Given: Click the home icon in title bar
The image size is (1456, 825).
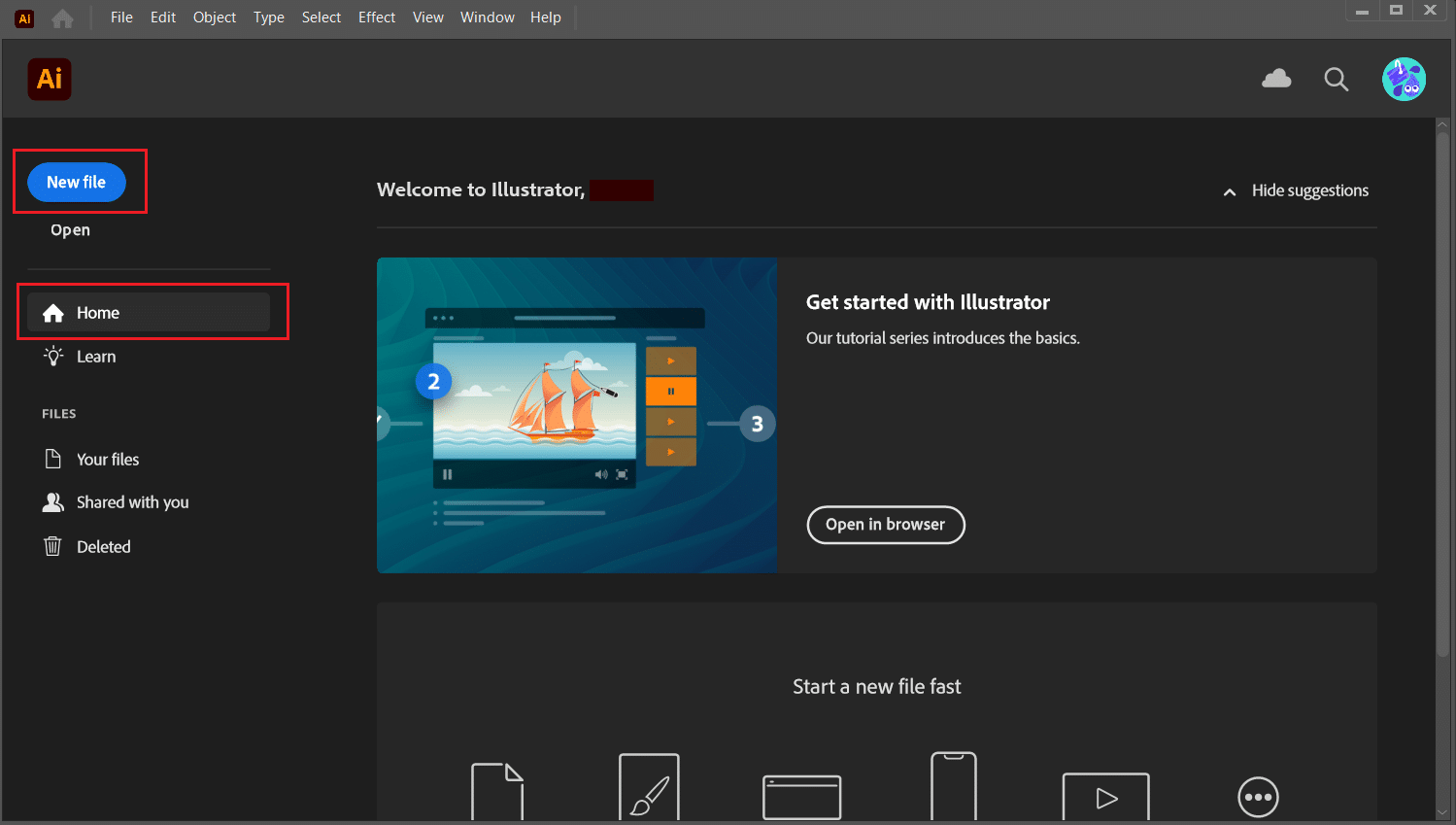Looking at the screenshot, I should pyautogui.click(x=62, y=18).
